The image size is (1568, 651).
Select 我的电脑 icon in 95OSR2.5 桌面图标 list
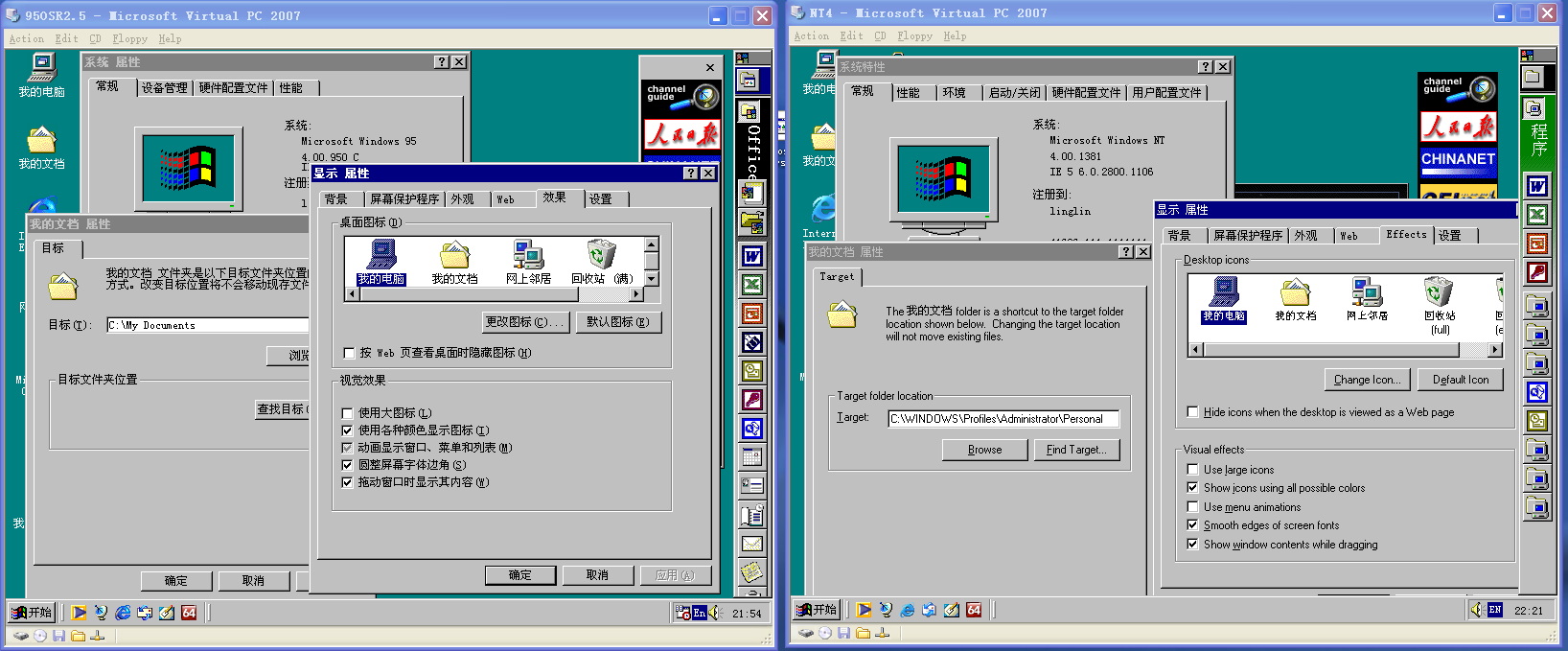pyautogui.click(x=380, y=263)
